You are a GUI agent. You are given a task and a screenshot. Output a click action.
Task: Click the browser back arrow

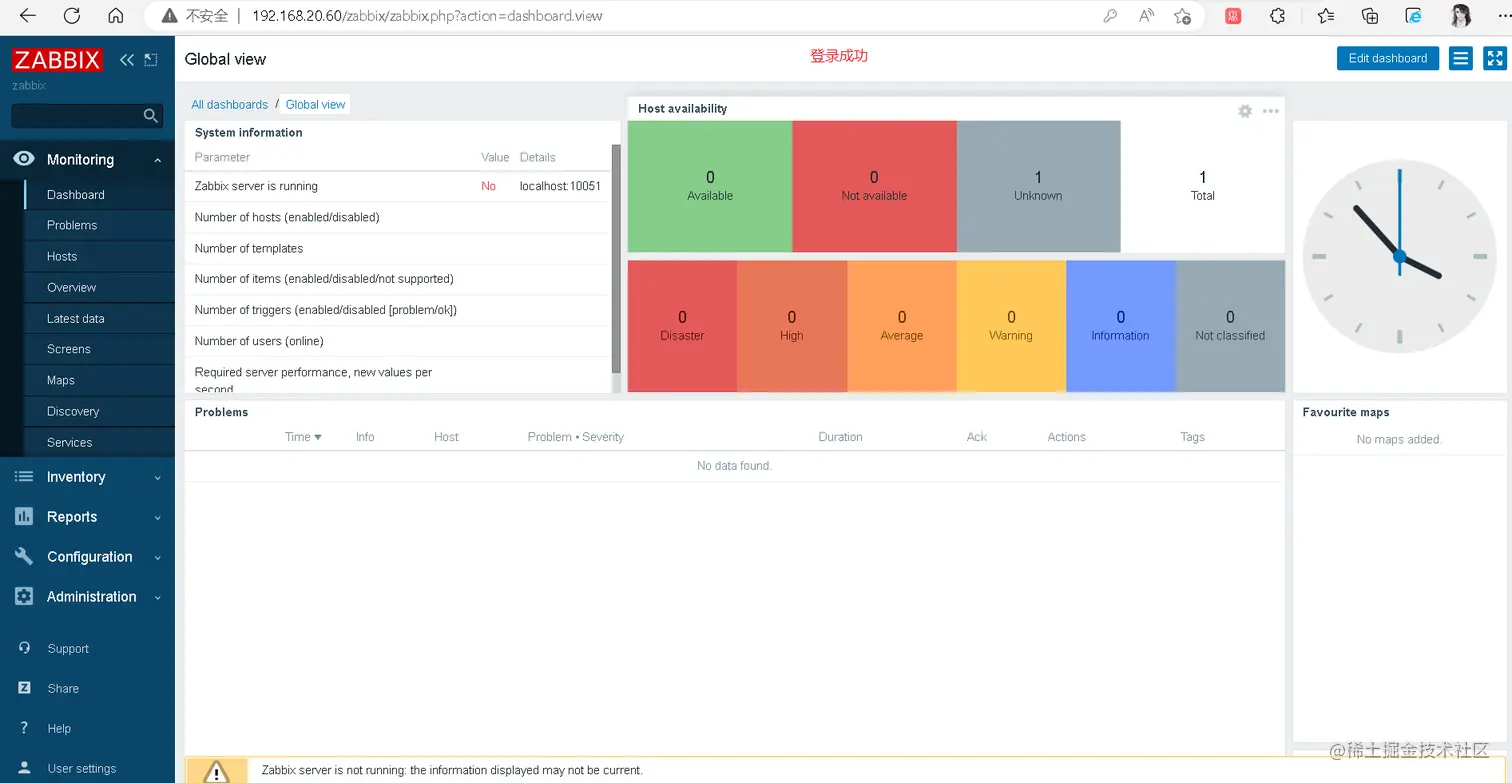[x=27, y=16]
